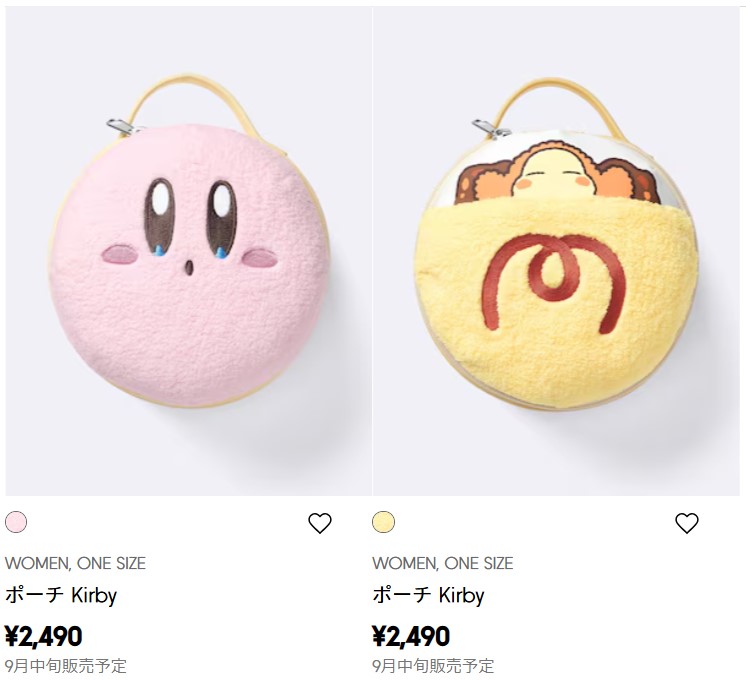
Task: Click the ketchup swirl on yellow pouch
Action: [x=553, y=283]
